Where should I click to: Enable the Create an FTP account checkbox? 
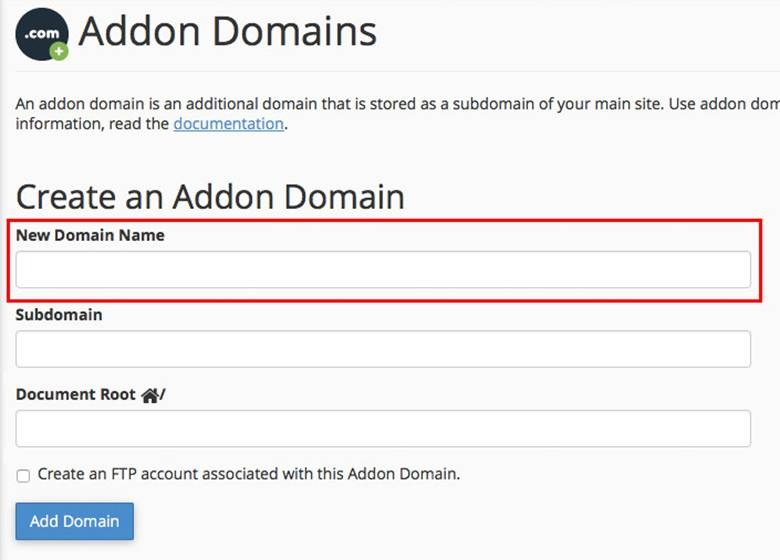click(23, 476)
